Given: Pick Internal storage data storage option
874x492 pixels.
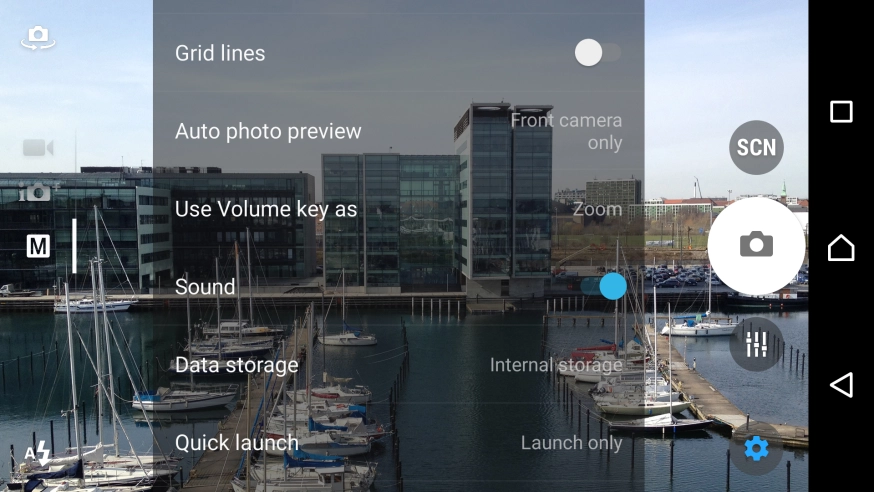Looking at the screenshot, I should click(x=556, y=365).
